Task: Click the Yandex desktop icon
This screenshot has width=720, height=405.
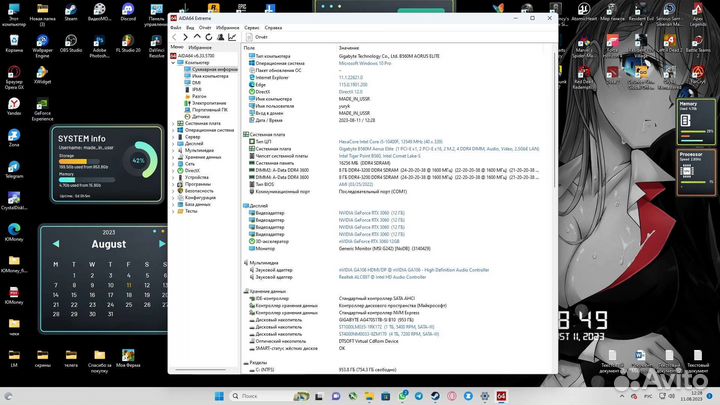Action: (14, 107)
